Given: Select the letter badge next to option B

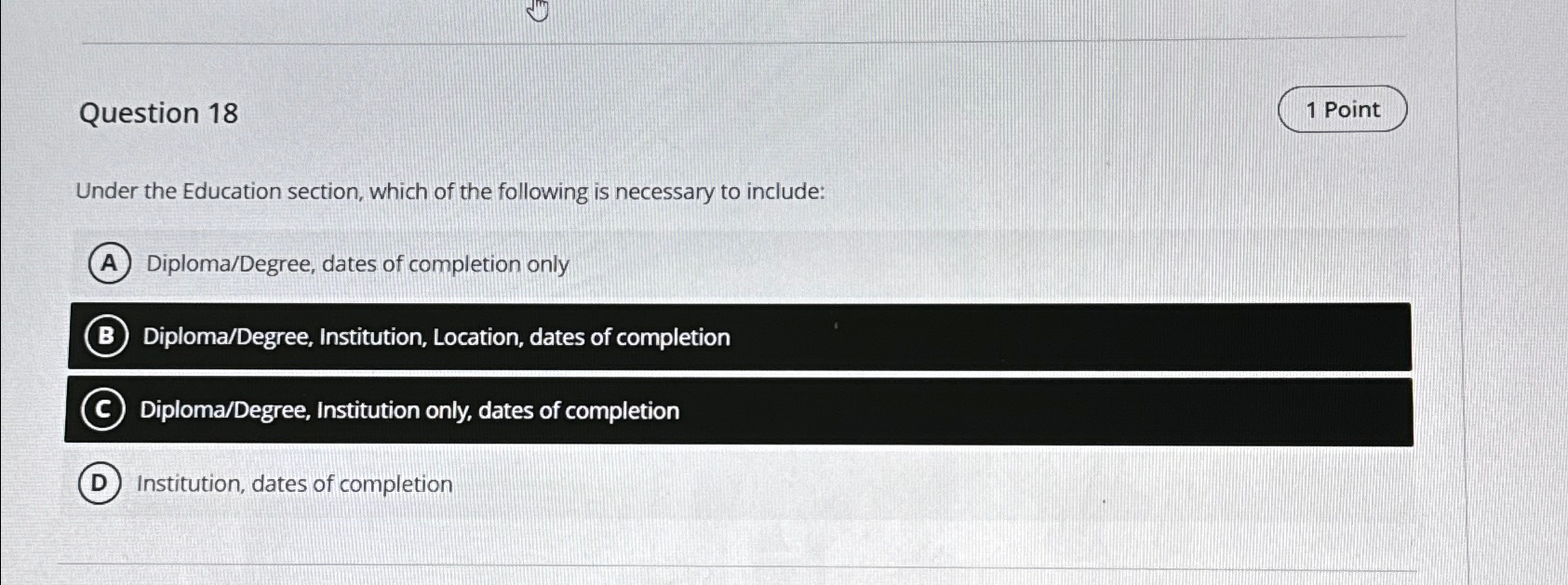Looking at the screenshot, I should pos(105,337).
